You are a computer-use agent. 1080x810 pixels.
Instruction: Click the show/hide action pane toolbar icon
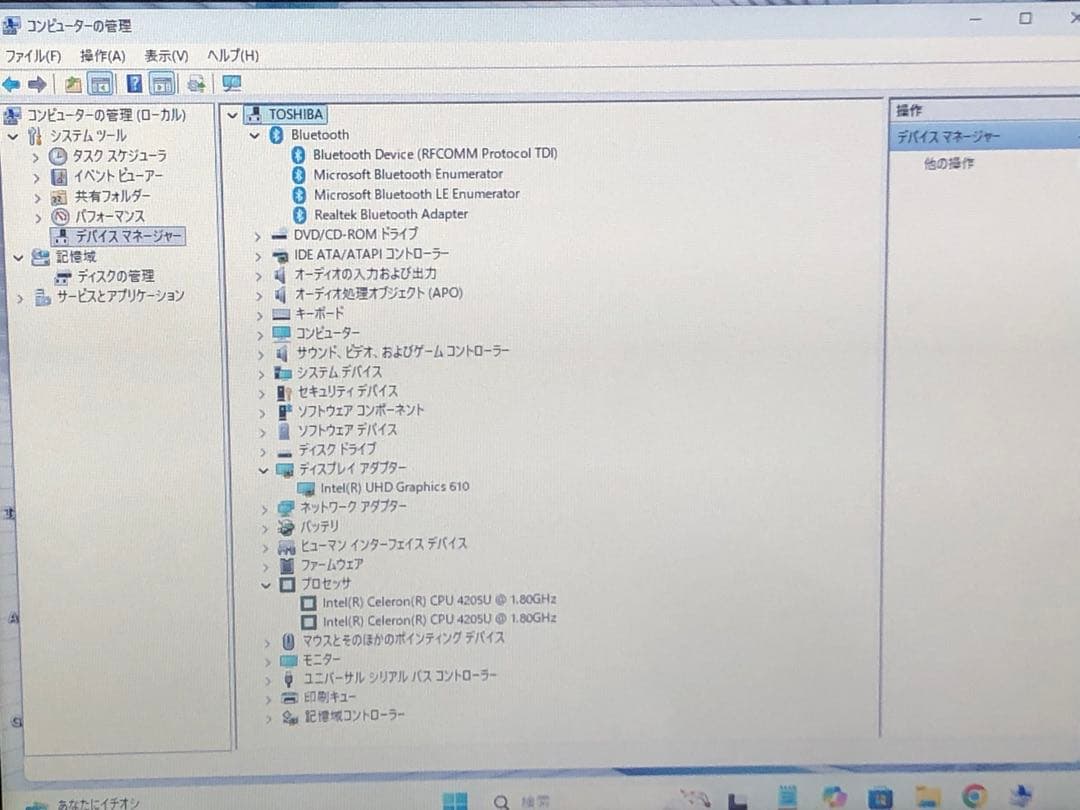163,84
